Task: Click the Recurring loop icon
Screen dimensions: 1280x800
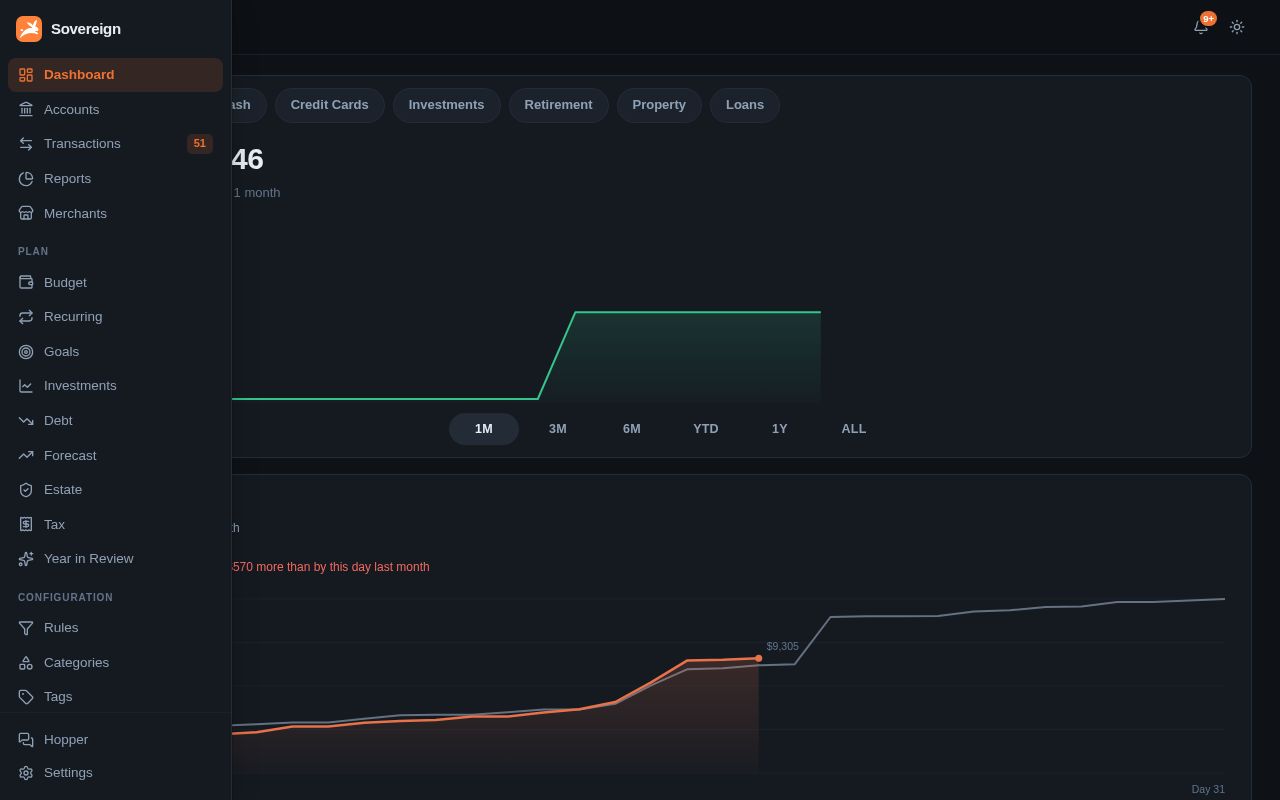Action: click(x=26, y=317)
